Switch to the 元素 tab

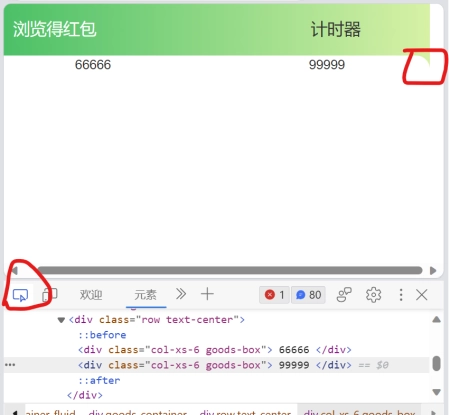pos(145,295)
